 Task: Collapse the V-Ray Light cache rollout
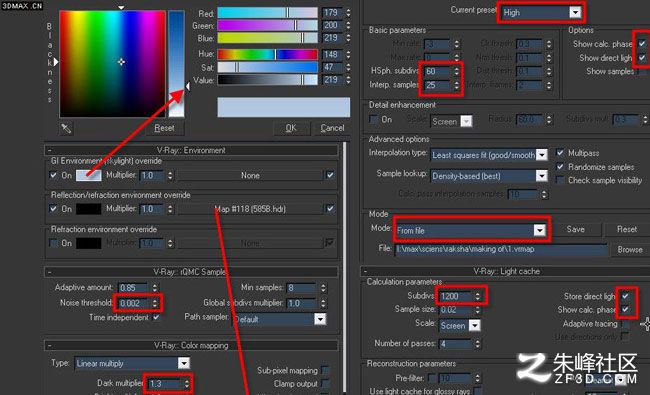(x=365, y=271)
